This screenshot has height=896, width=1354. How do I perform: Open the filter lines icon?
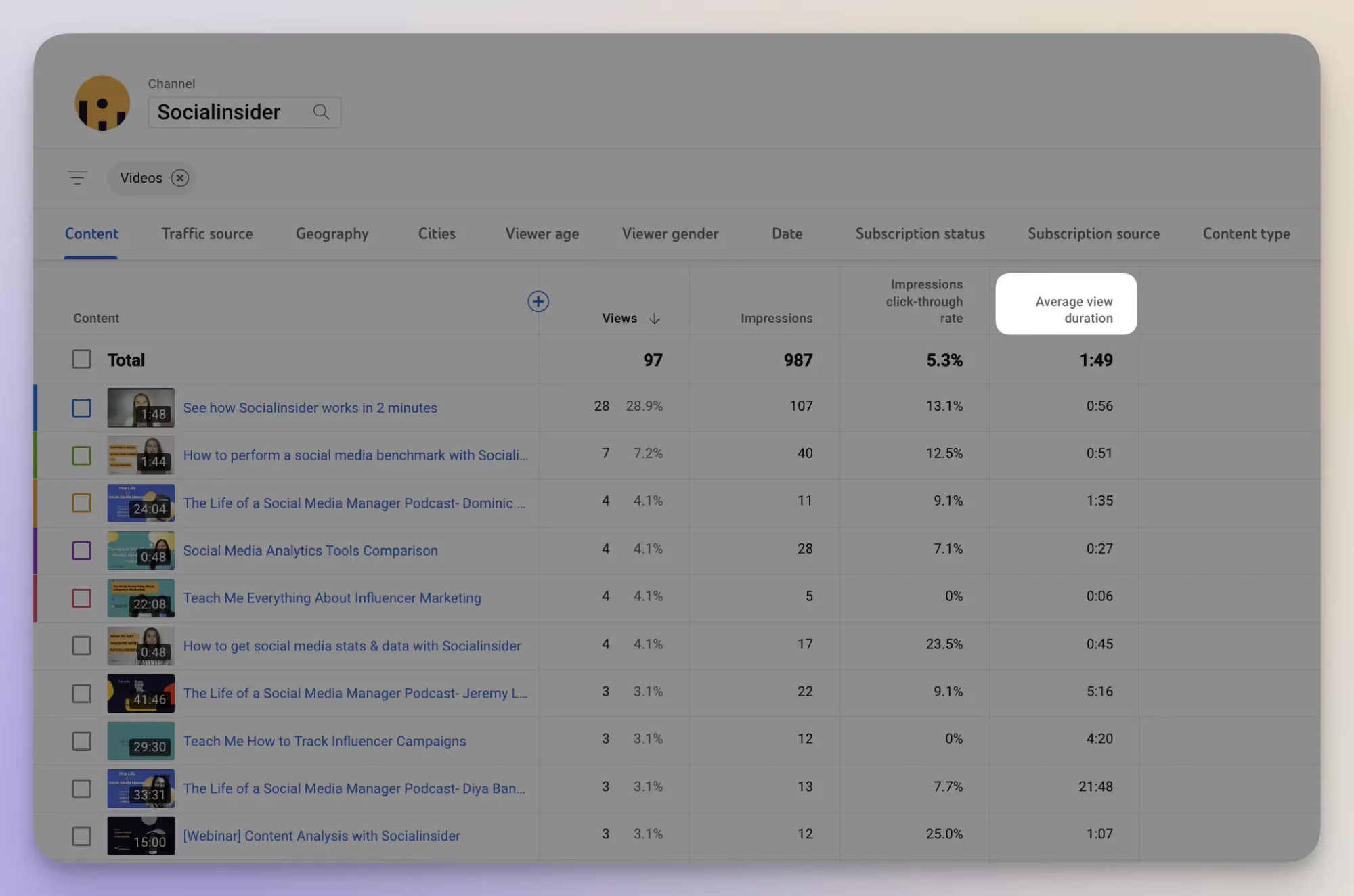pyautogui.click(x=77, y=178)
